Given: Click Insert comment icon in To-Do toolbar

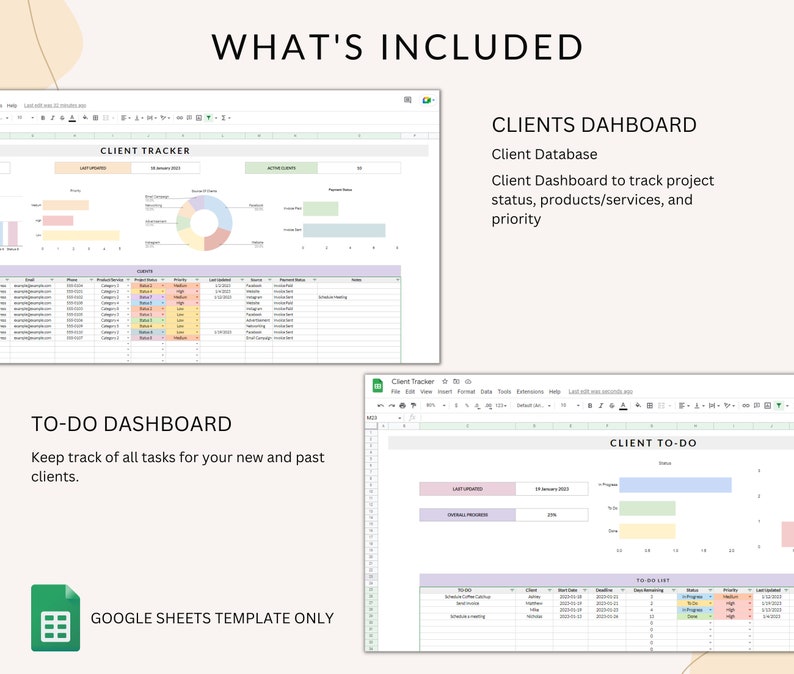Looking at the screenshot, I should tap(757, 406).
